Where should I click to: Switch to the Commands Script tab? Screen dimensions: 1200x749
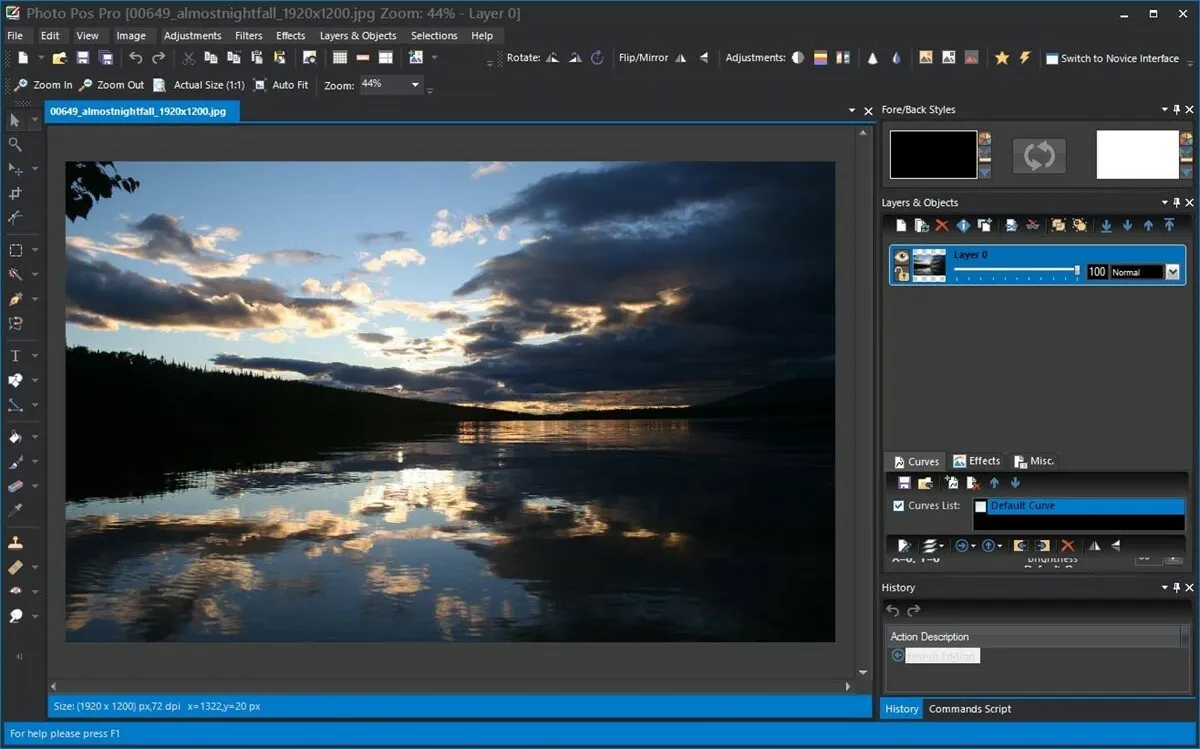969,709
